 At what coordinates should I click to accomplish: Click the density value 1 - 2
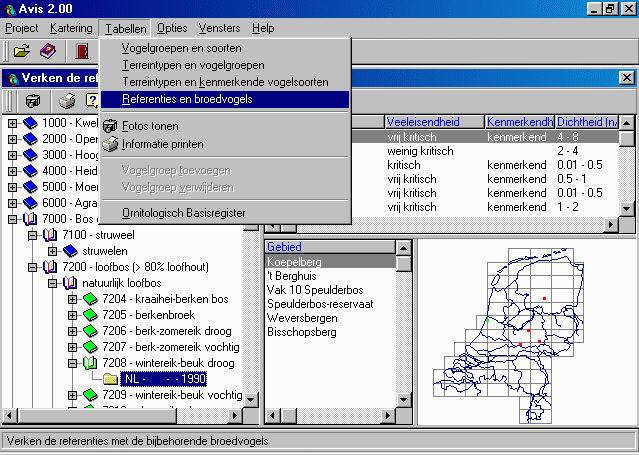568,207
